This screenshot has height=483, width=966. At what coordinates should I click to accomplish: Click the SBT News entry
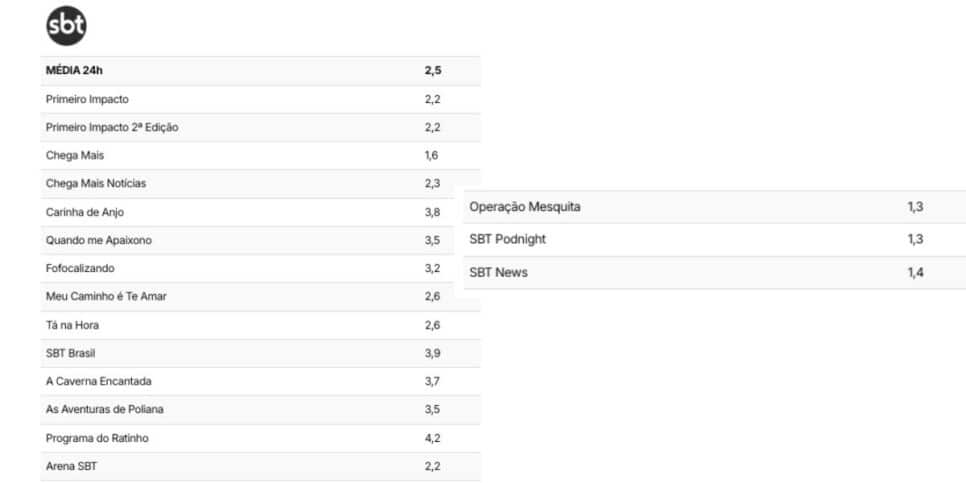715,272
